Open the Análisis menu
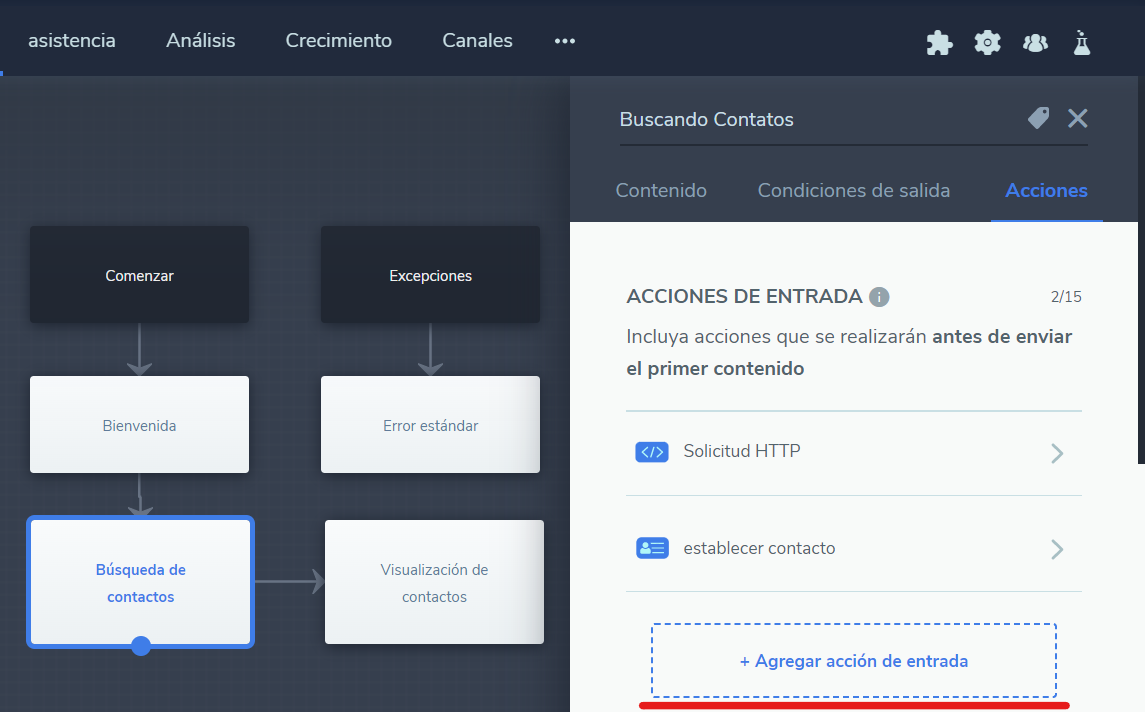This screenshot has height=712, width=1145. (201, 41)
